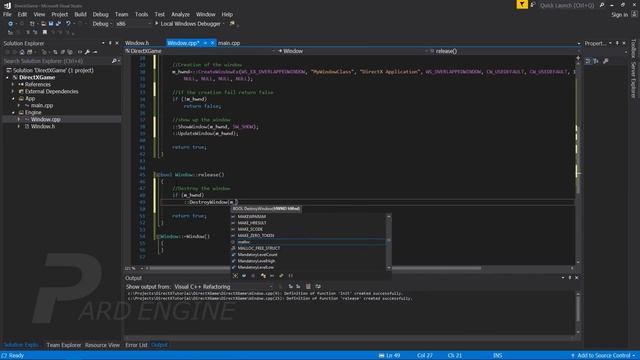This screenshot has height=360, width=640.
Task: Open the x86 platform dropdown
Action: click(133, 24)
